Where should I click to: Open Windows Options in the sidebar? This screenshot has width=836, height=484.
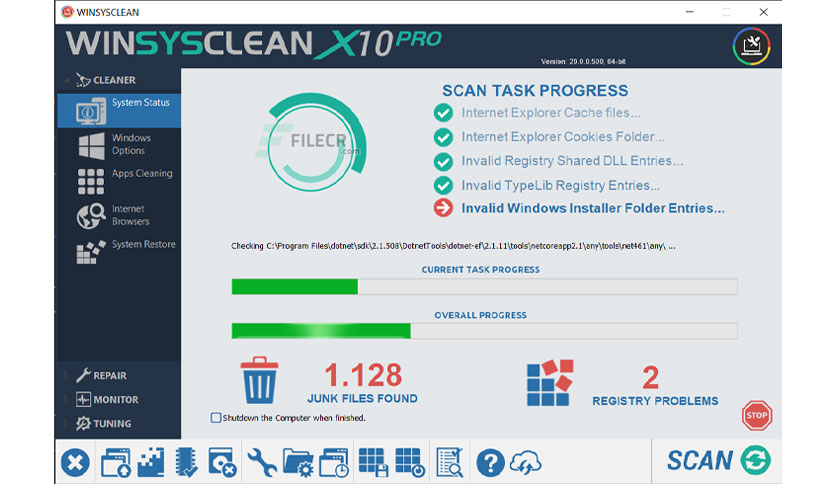(x=119, y=145)
